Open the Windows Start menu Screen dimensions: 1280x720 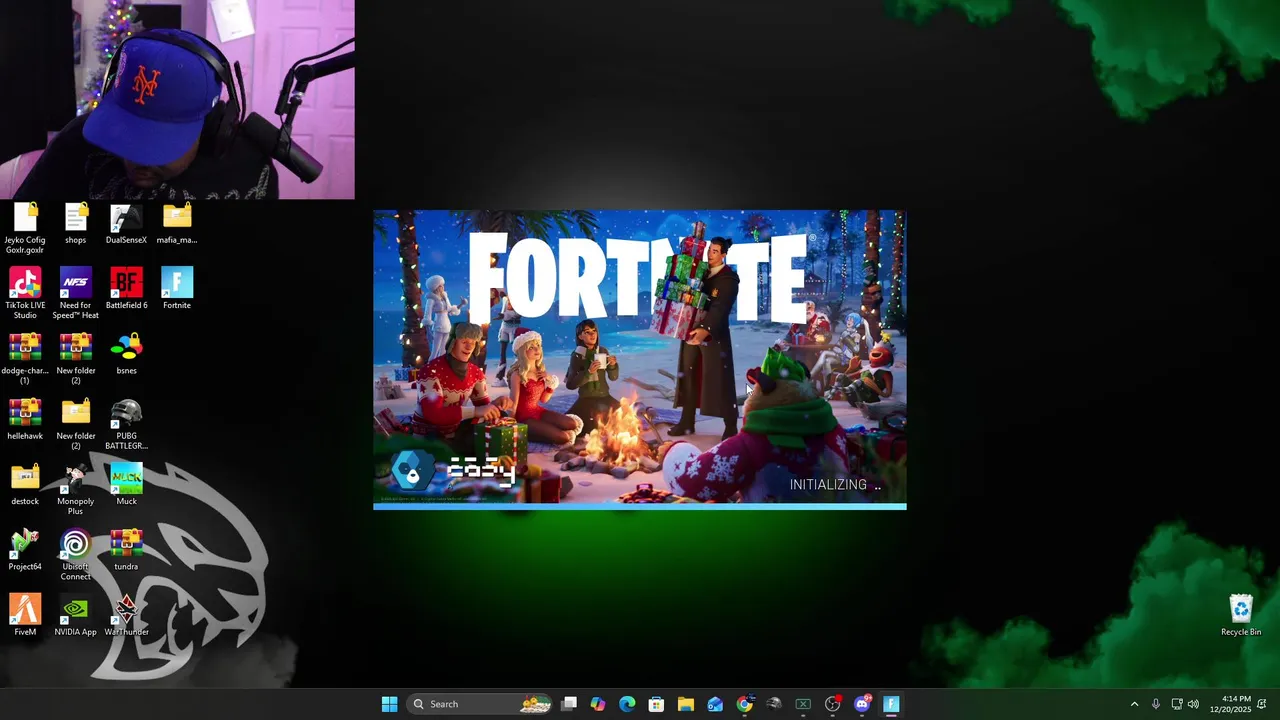click(389, 704)
